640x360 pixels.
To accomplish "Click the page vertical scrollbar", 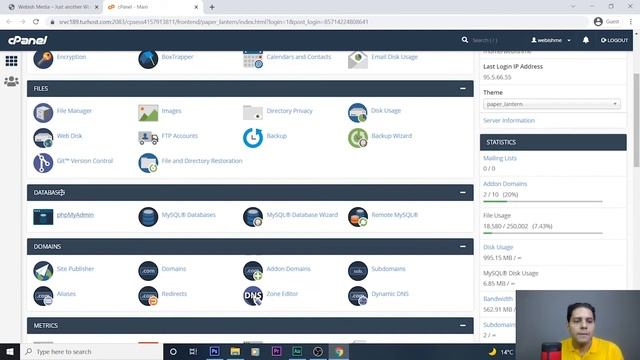I will click(x=636, y=120).
